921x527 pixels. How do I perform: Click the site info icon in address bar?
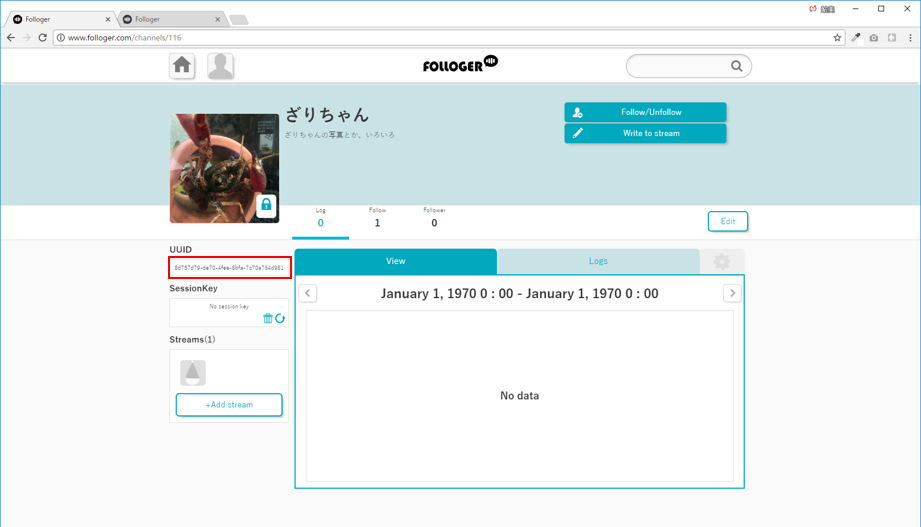(x=60, y=38)
